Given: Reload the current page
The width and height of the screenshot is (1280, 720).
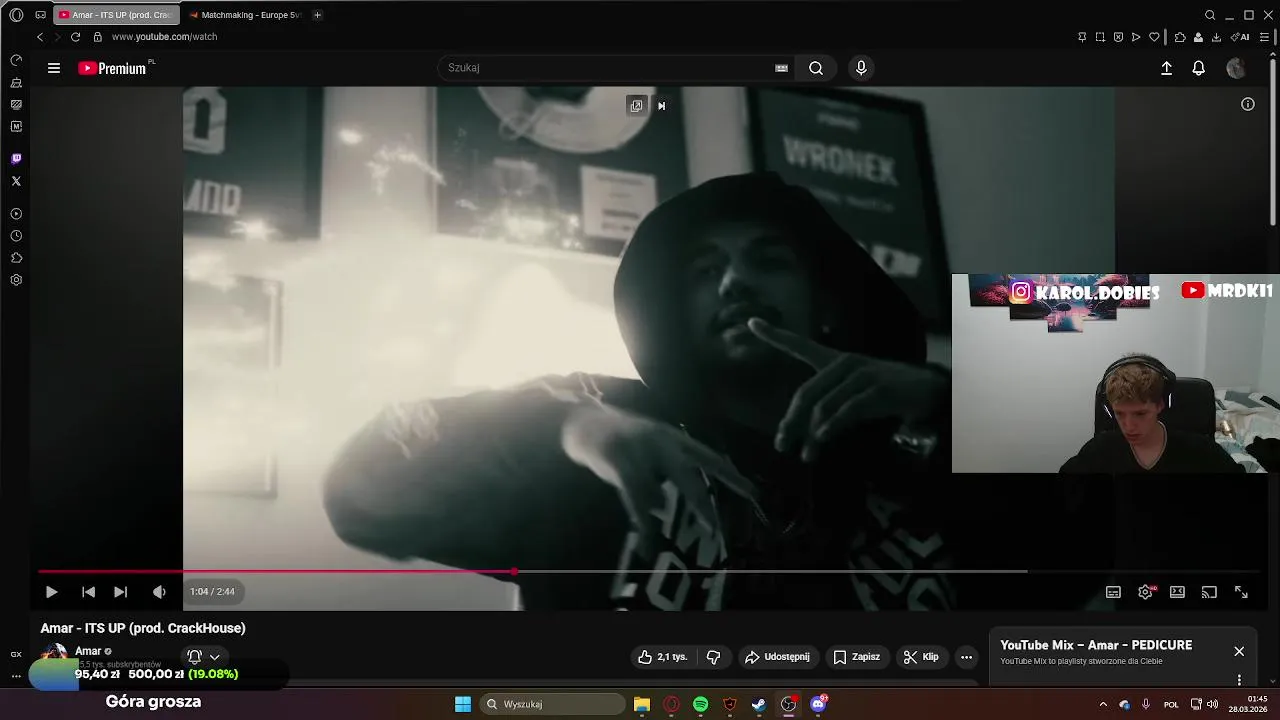Looking at the screenshot, I should (75, 37).
